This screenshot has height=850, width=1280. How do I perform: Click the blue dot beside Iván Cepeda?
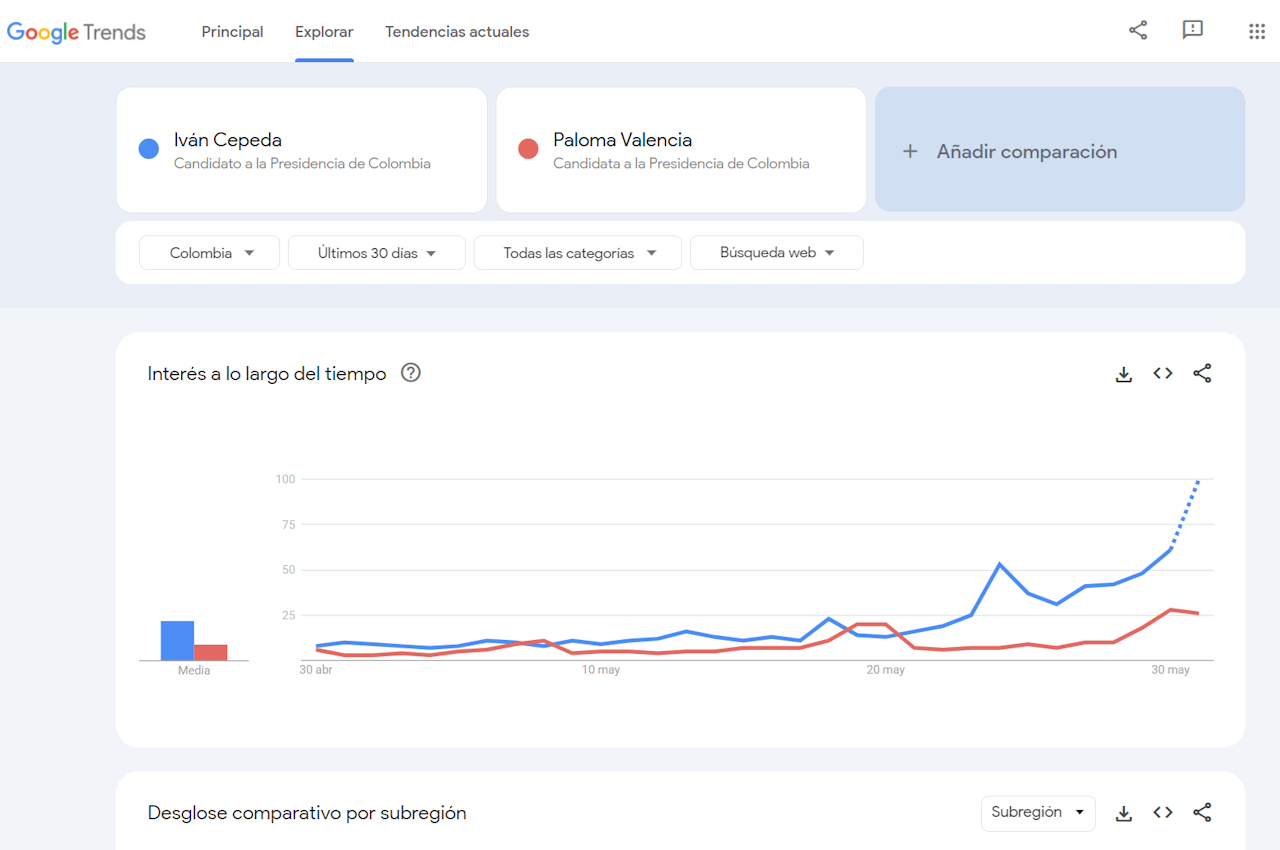click(x=149, y=150)
